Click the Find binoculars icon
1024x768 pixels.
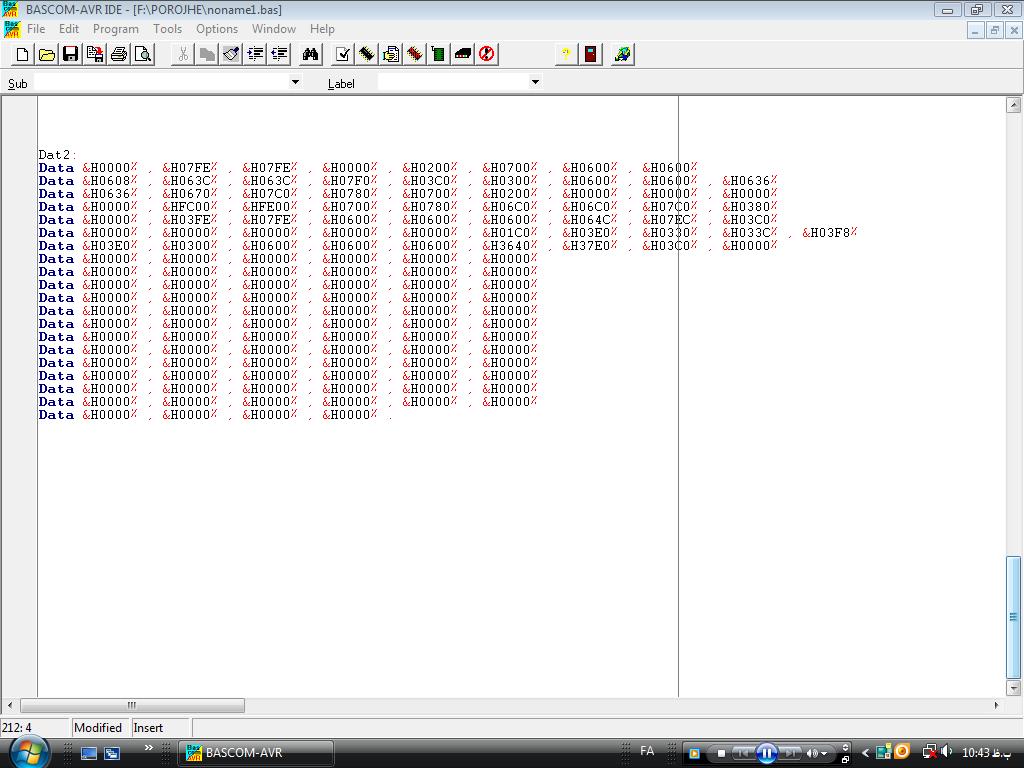[x=310, y=54]
